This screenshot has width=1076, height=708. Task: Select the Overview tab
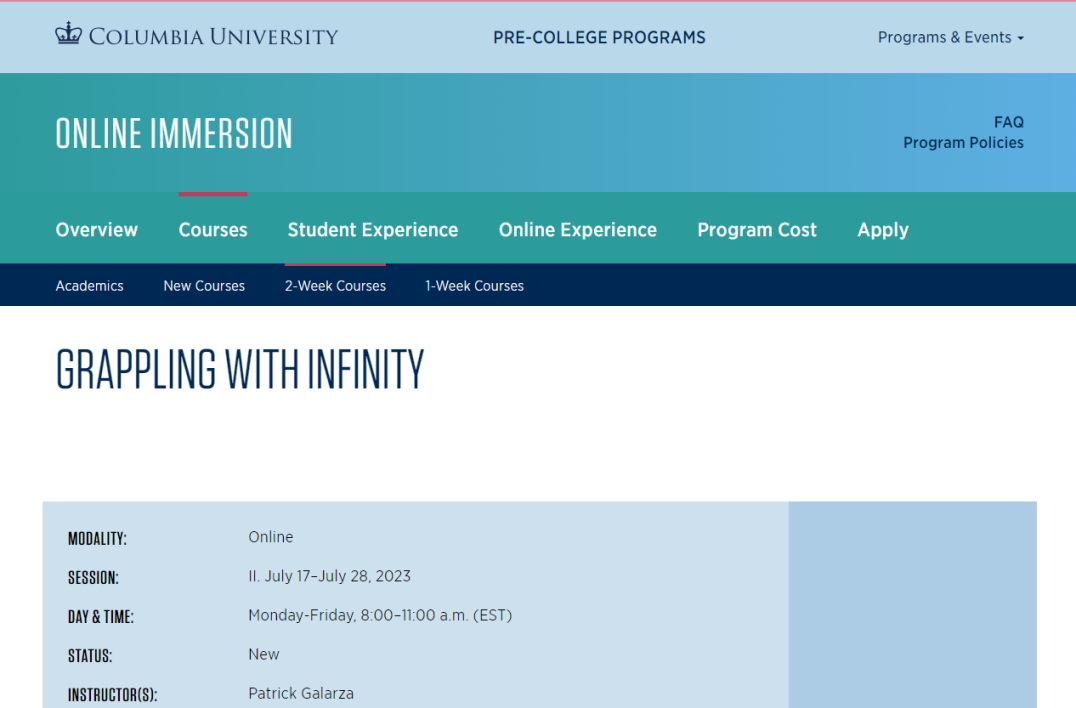(x=97, y=230)
